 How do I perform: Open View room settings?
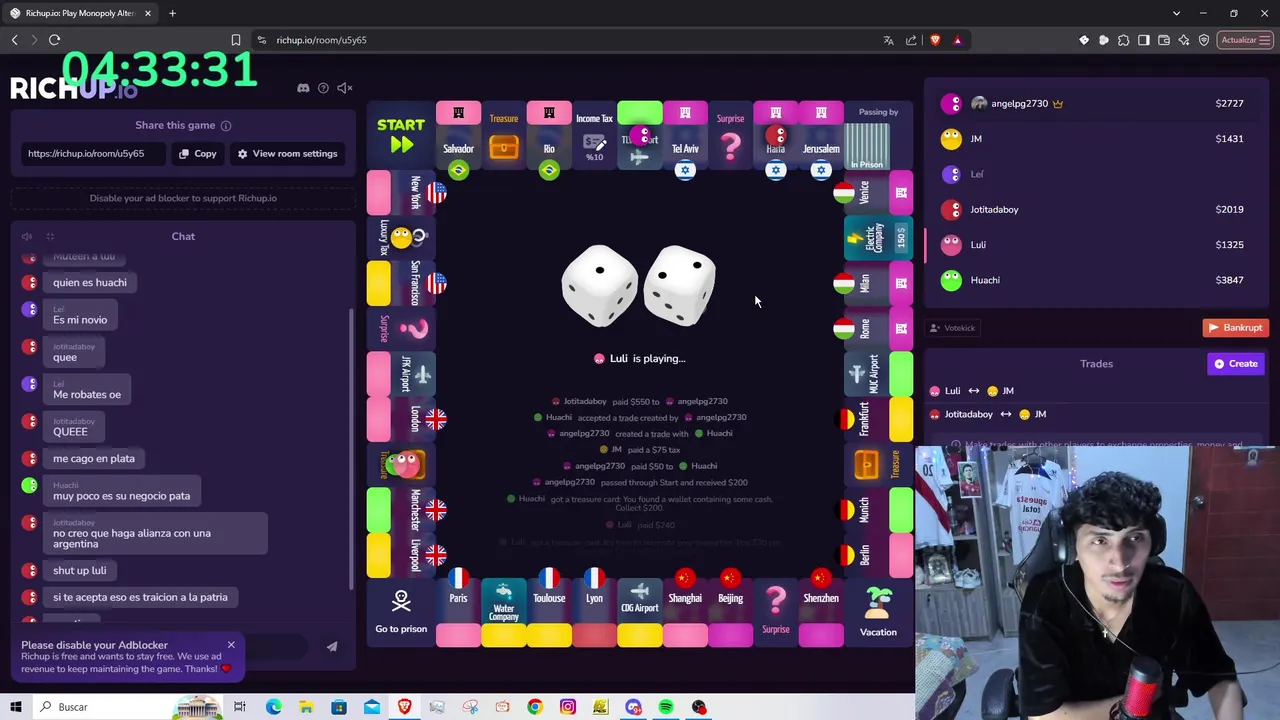(287, 154)
